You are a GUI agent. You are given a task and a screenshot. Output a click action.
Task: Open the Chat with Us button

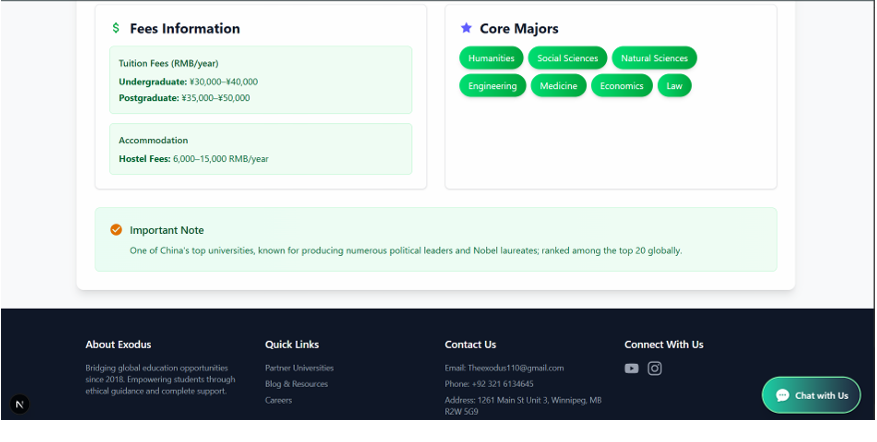pos(811,395)
